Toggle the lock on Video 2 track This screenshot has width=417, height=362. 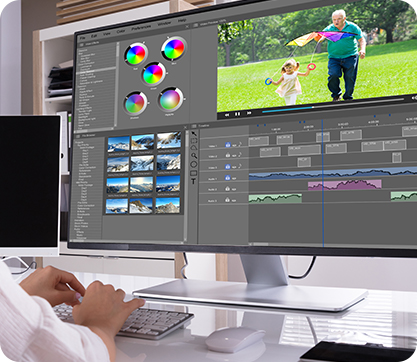(228, 155)
